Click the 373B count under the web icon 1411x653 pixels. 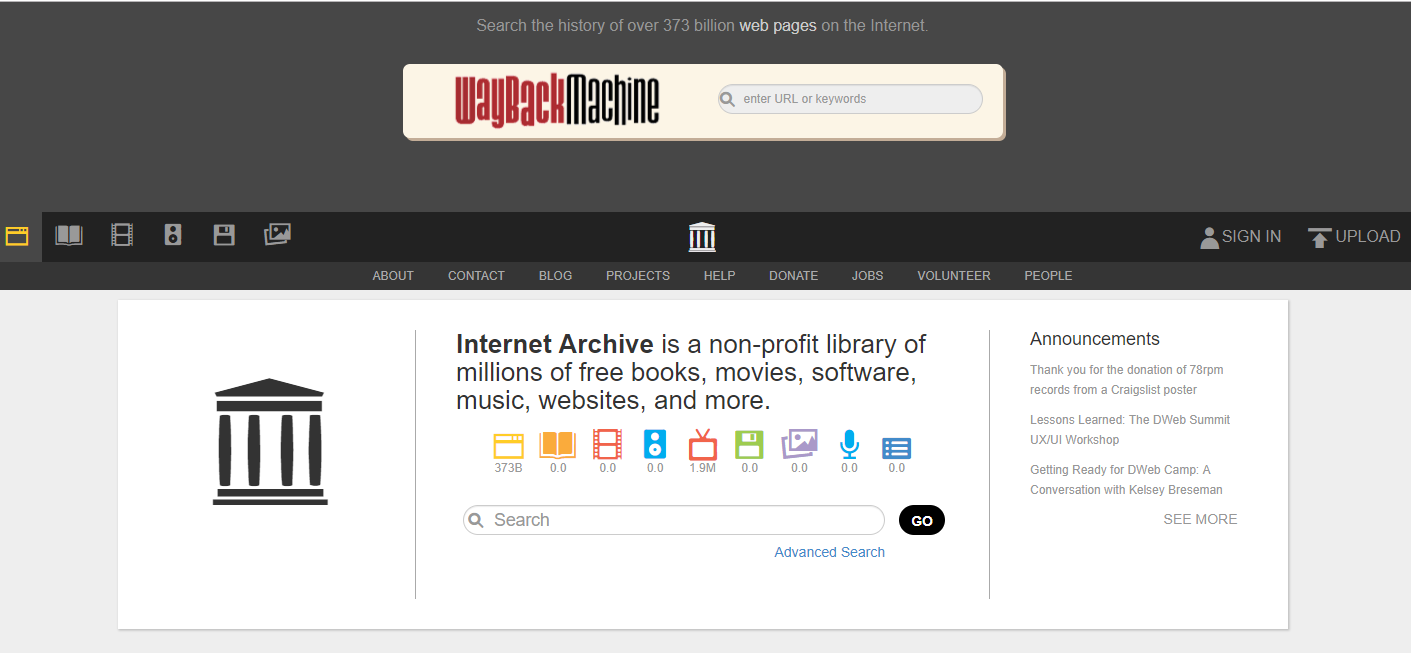point(509,468)
